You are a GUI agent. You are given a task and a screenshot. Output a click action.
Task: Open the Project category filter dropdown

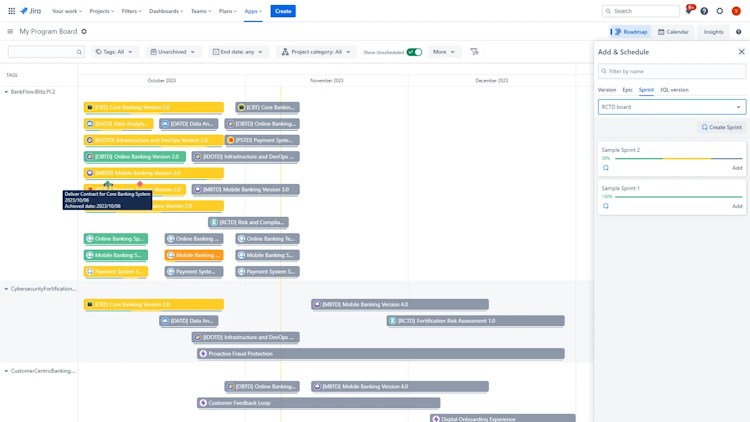[316, 52]
